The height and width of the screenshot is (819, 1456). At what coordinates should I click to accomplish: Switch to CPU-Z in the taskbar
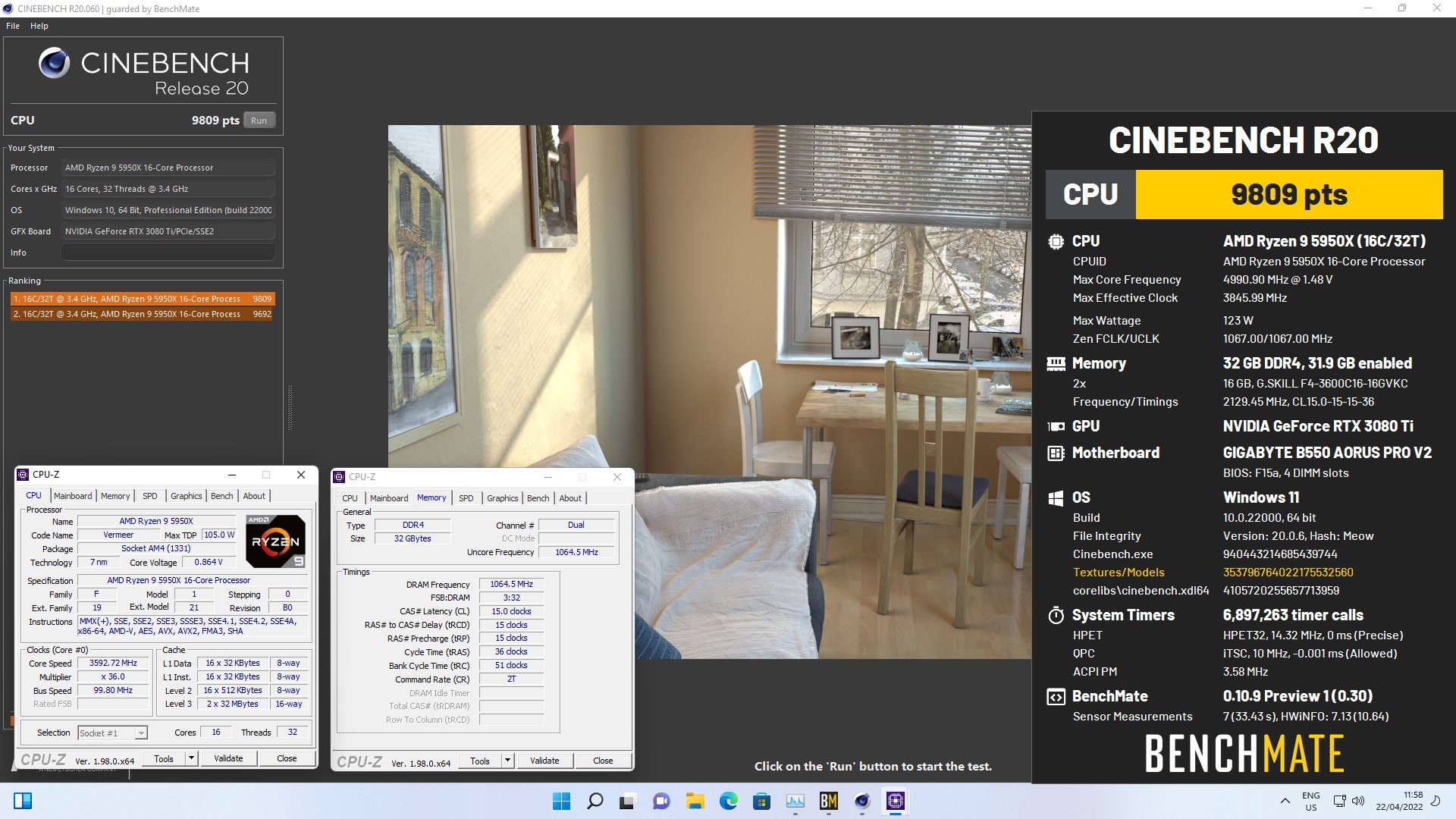coord(896,801)
